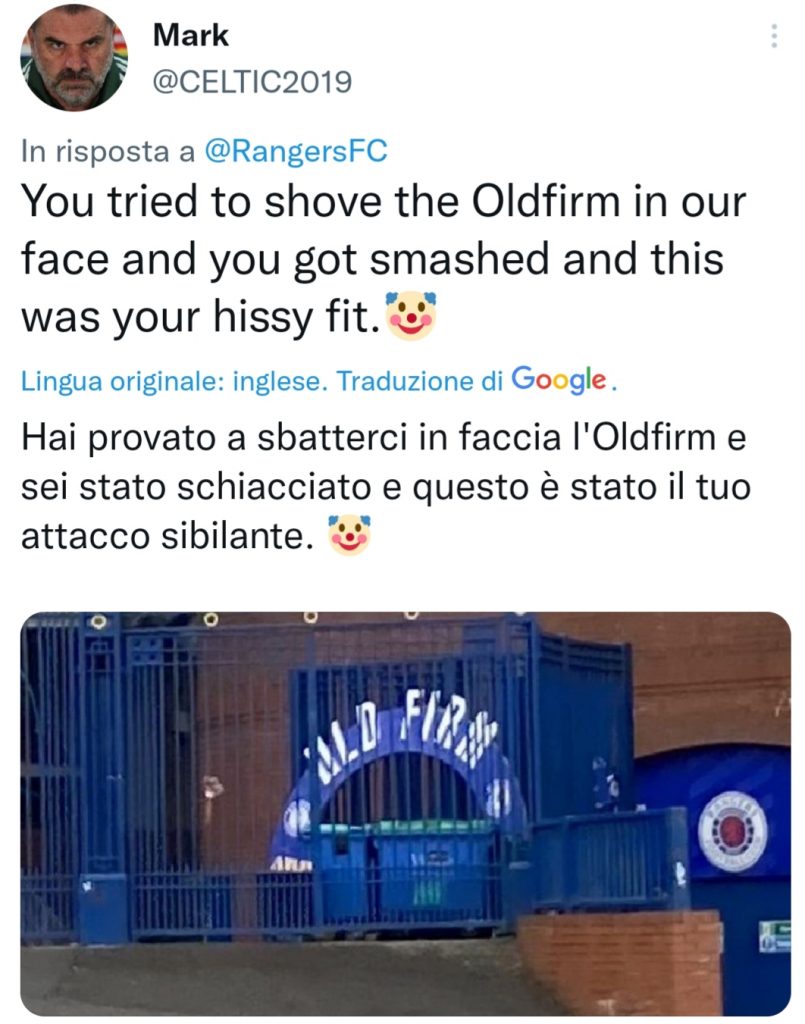Open Mark's profile avatar picture
This screenshot has height=1024, width=805.
pos(73,57)
